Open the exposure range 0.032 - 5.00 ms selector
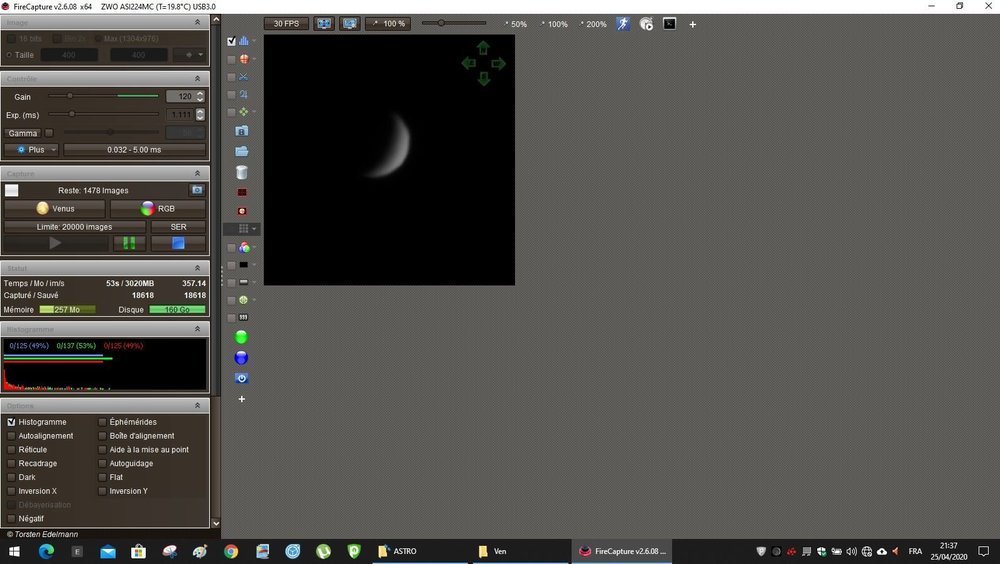This screenshot has height=564, width=1000. pyautogui.click(x=134, y=150)
